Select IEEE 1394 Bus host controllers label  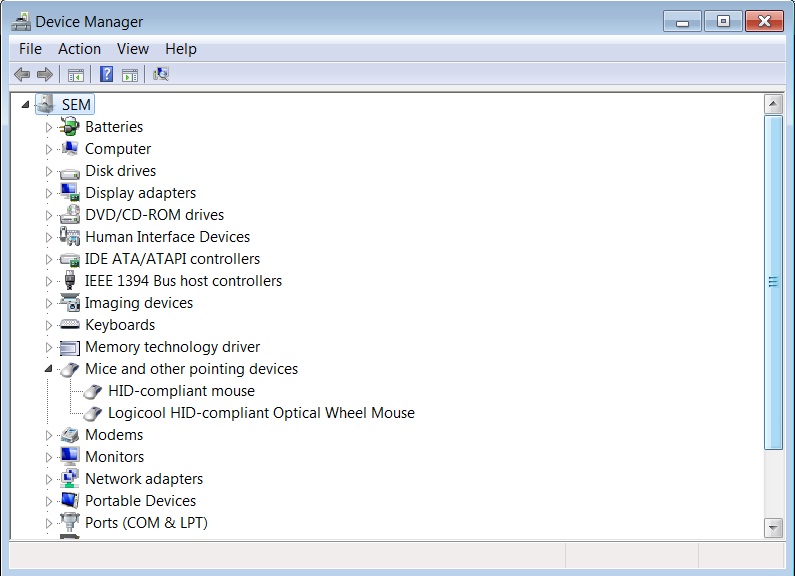click(183, 281)
